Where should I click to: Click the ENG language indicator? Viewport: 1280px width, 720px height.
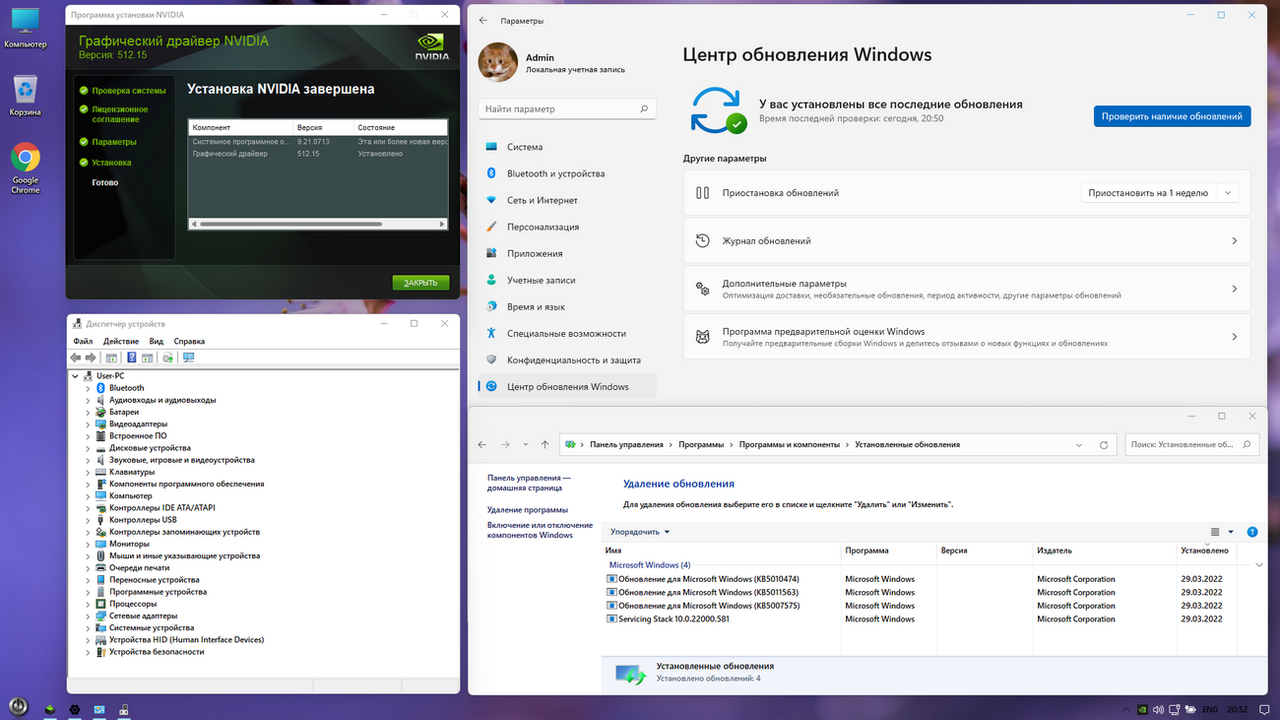(x=1210, y=709)
